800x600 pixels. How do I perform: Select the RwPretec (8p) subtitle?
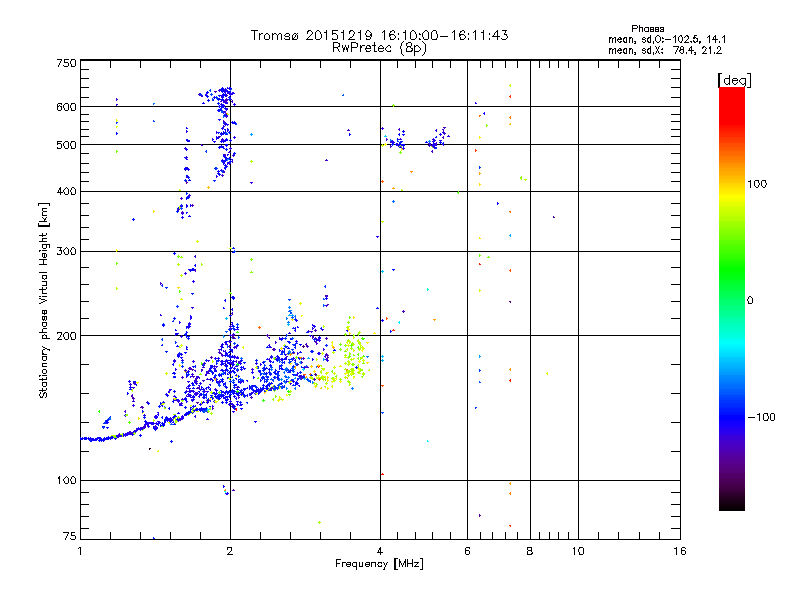click(x=379, y=48)
